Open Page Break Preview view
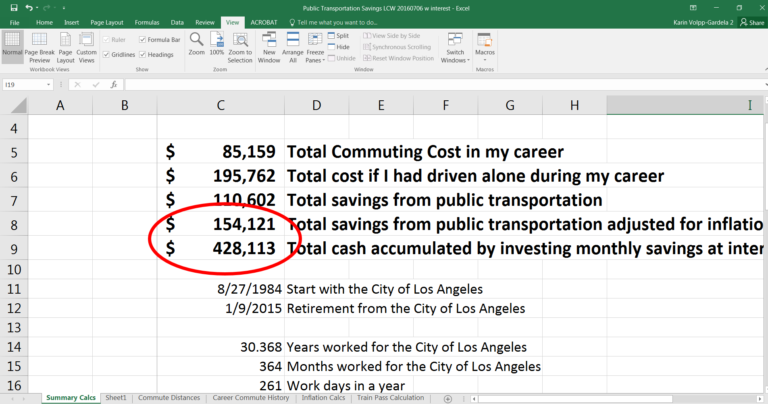Screen dimensions: 768x404 [x=39, y=47]
